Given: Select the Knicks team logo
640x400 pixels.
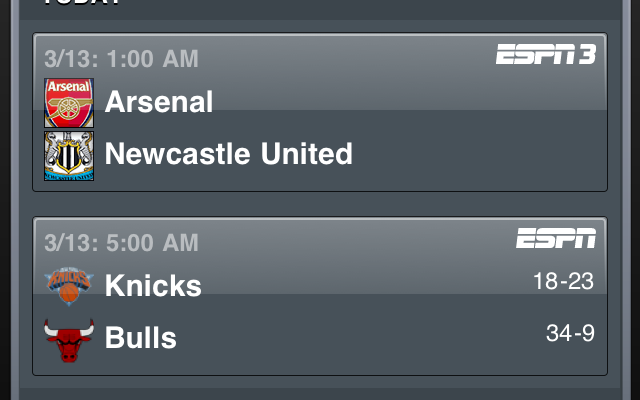Looking at the screenshot, I should (x=69, y=284).
